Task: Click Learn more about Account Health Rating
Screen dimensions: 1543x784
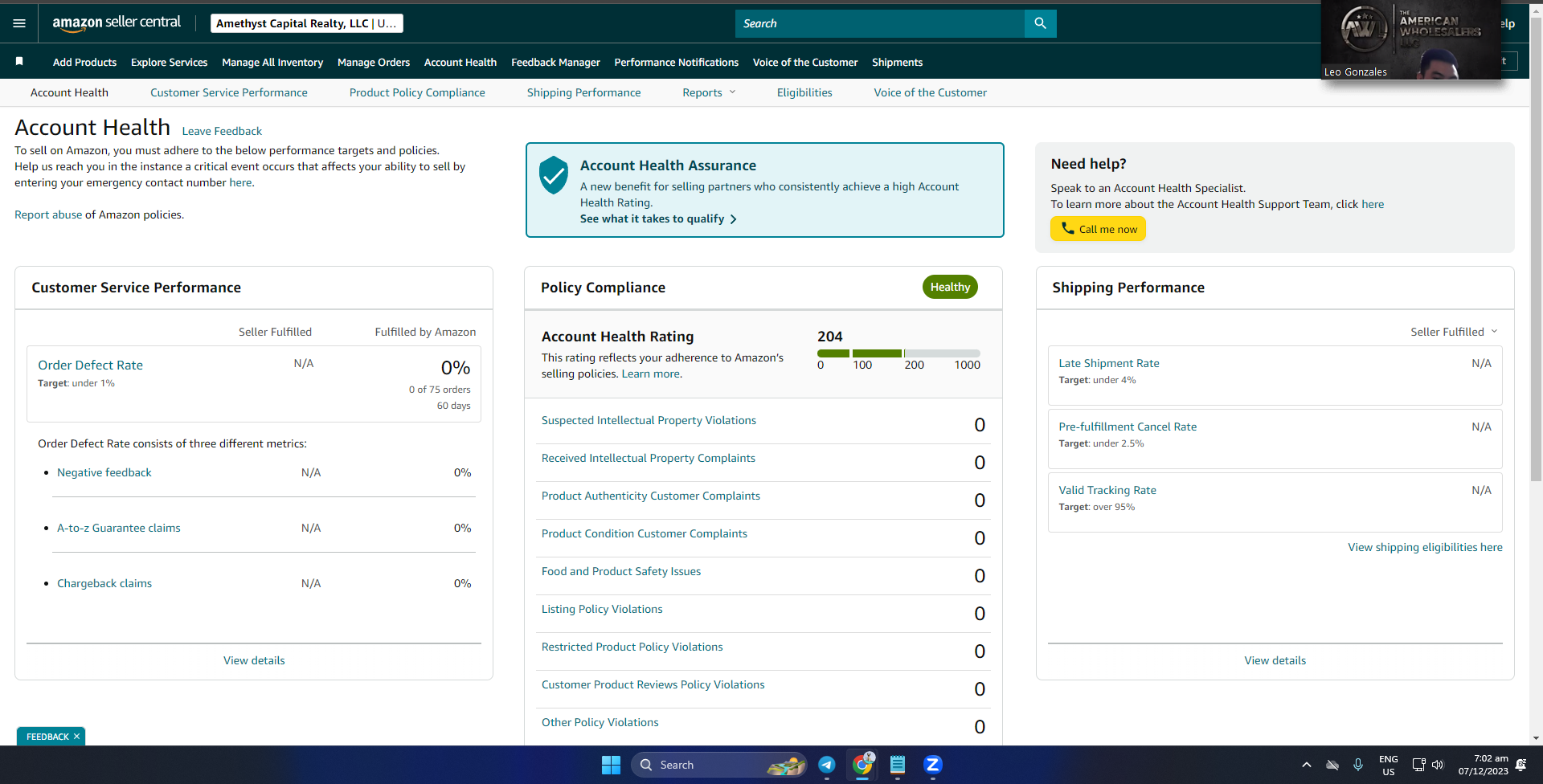Action: [650, 374]
